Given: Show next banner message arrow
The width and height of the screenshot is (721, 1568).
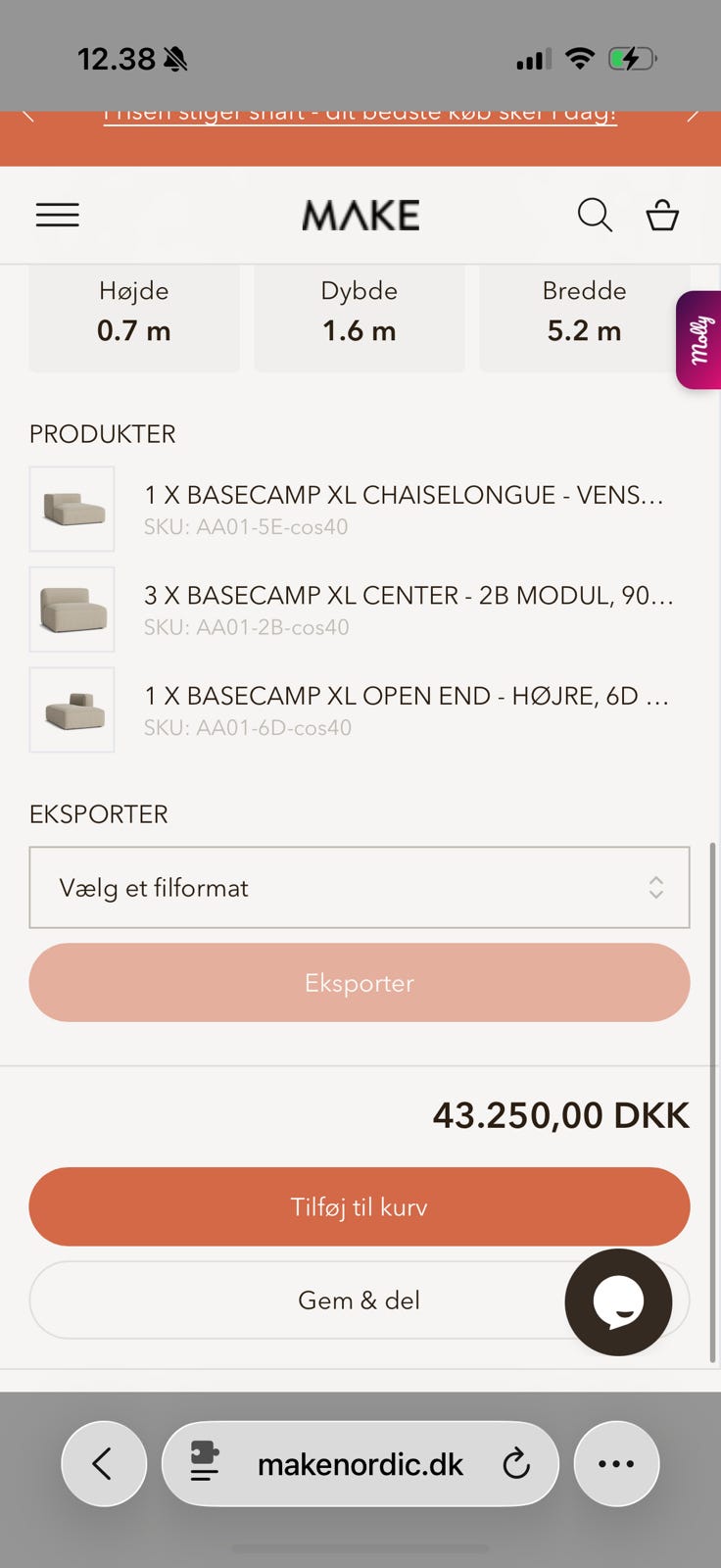Looking at the screenshot, I should pyautogui.click(x=693, y=116).
